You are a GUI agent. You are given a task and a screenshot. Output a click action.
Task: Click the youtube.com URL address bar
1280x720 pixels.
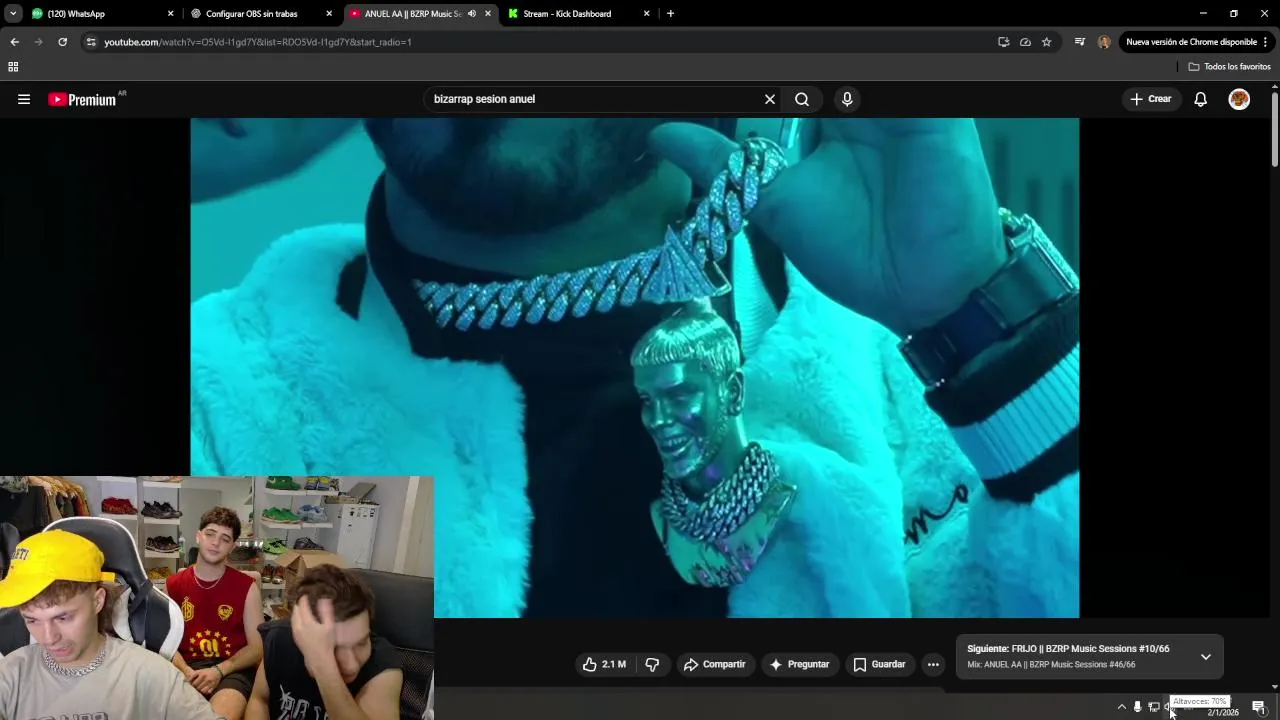(x=540, y=42)
